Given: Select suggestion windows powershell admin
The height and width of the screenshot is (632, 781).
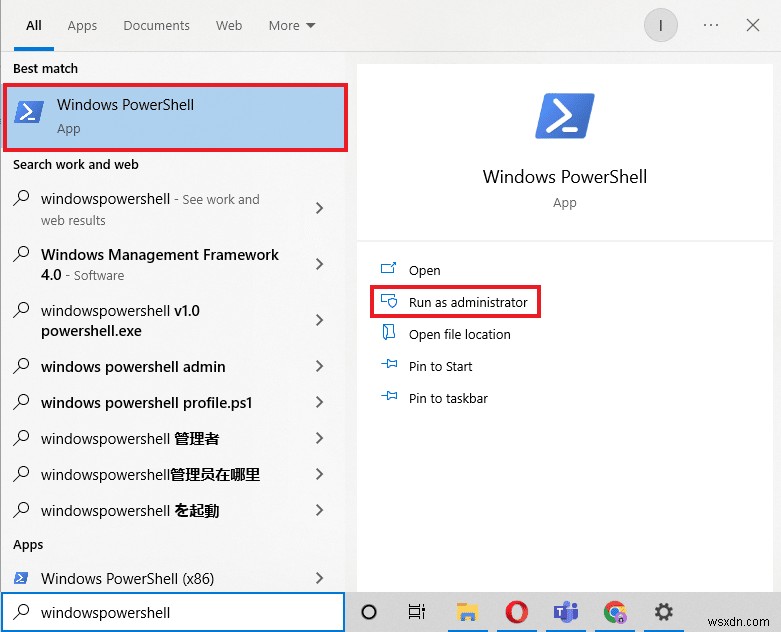Looking at the screenshot, I should 133,367.
